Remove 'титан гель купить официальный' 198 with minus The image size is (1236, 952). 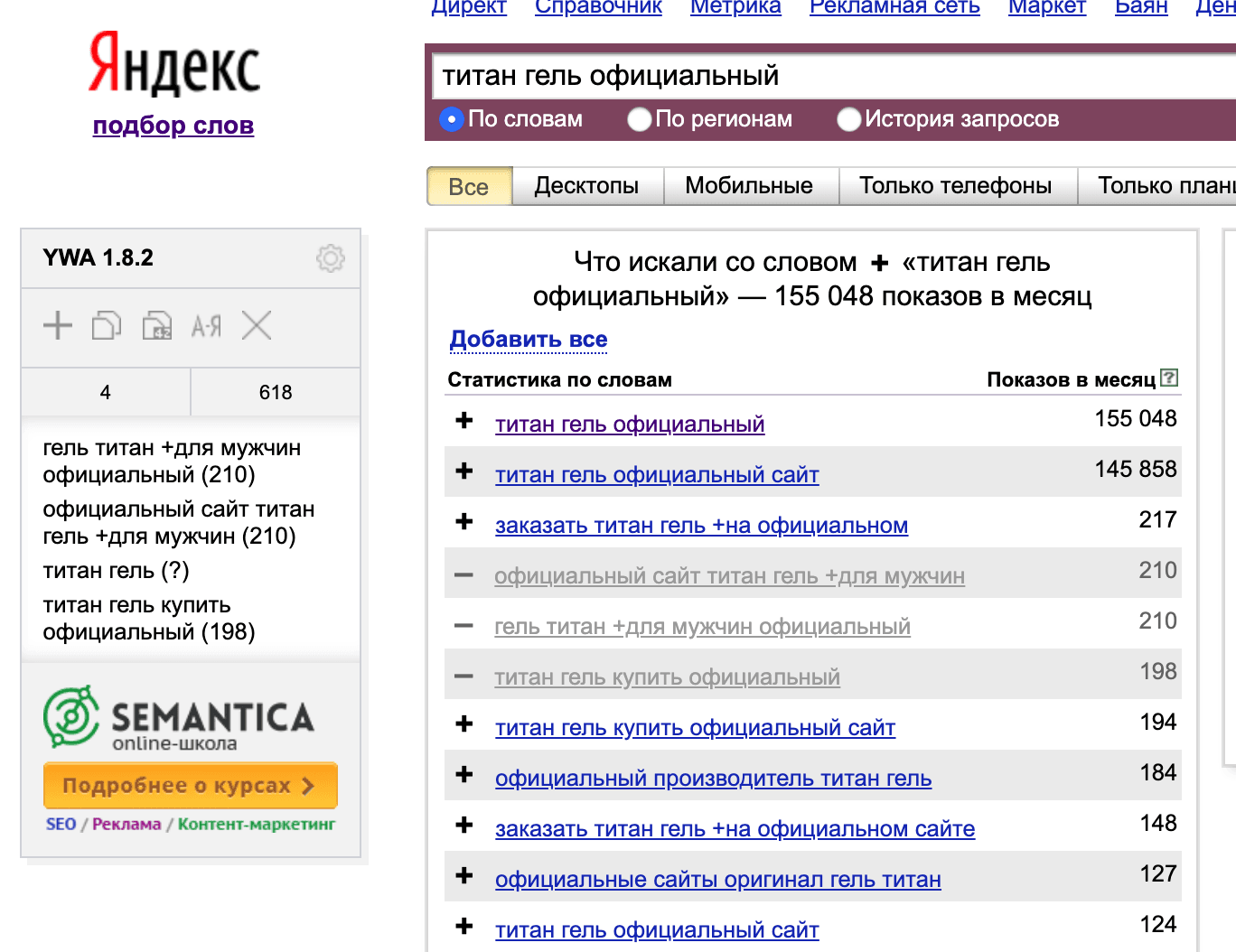464,677
